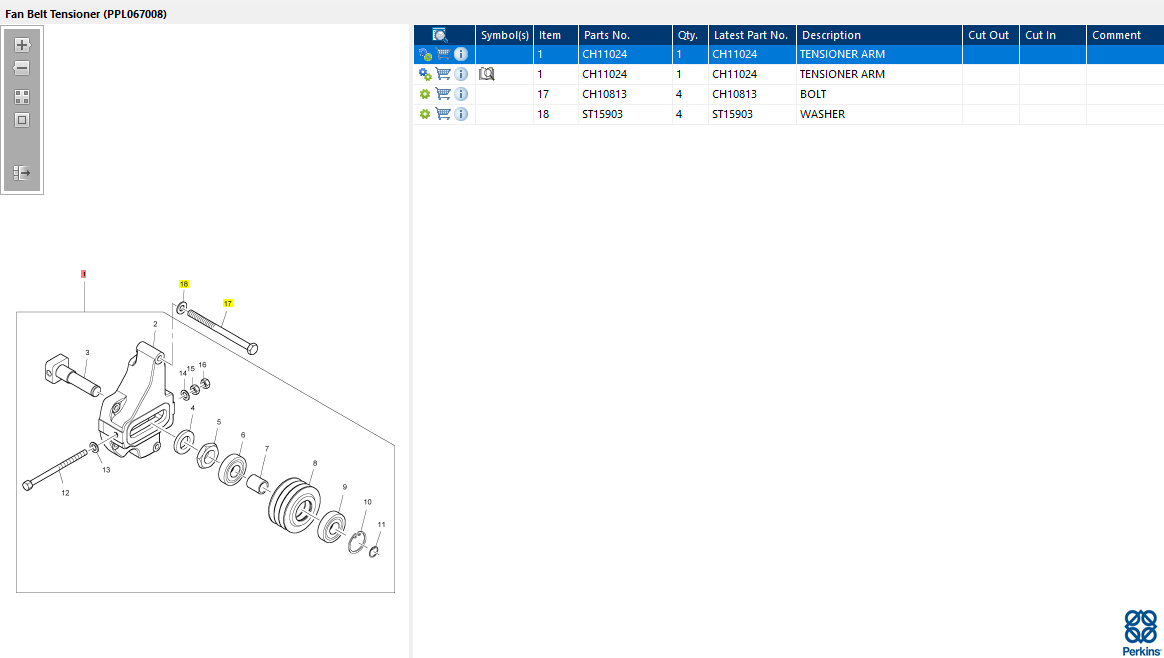
Task: Add WASHER ST15903 to the cart
Action: (x=443, y=114)
